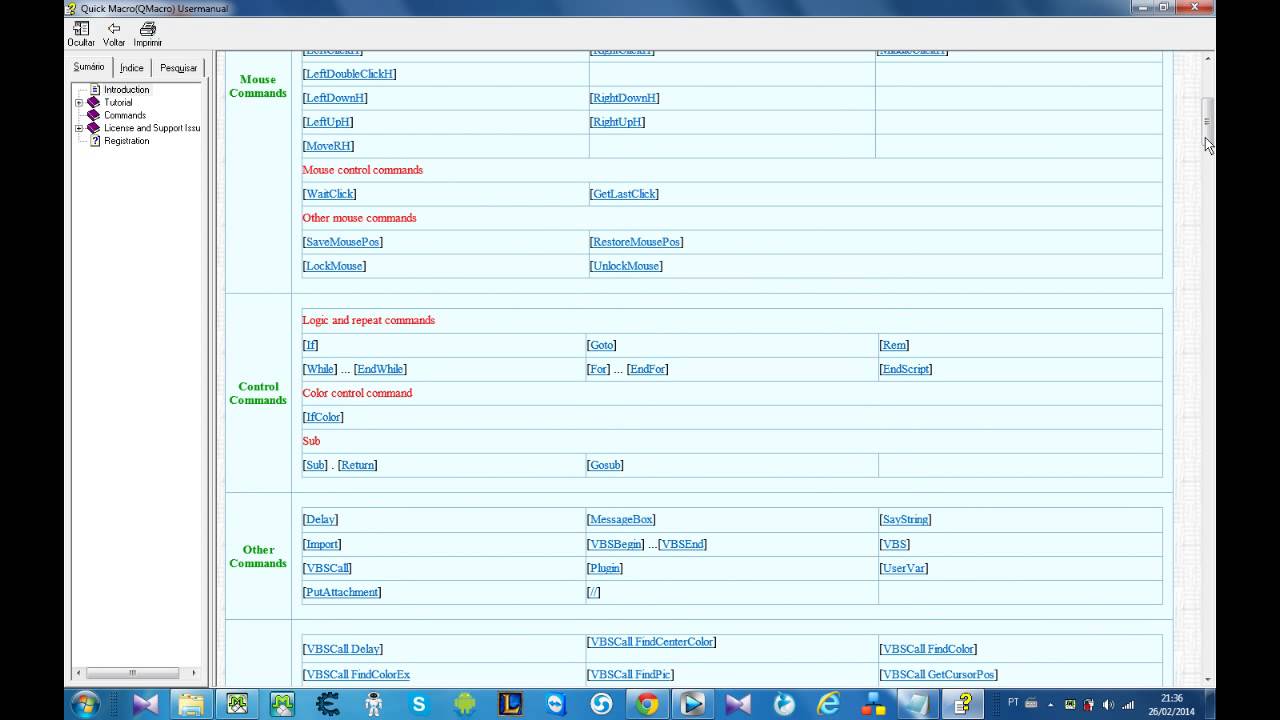Click the vertical scrollbar thumb of the manual

coord(1207,121)
